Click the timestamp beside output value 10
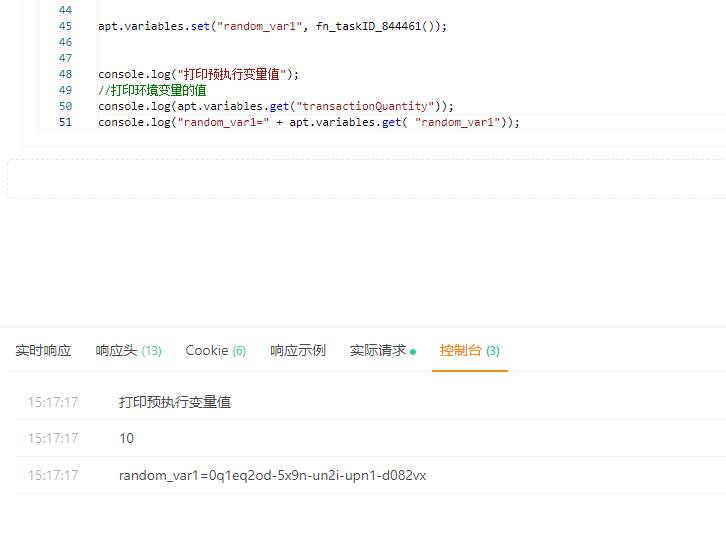Screen dimensions: 726x535 [53, 438]
